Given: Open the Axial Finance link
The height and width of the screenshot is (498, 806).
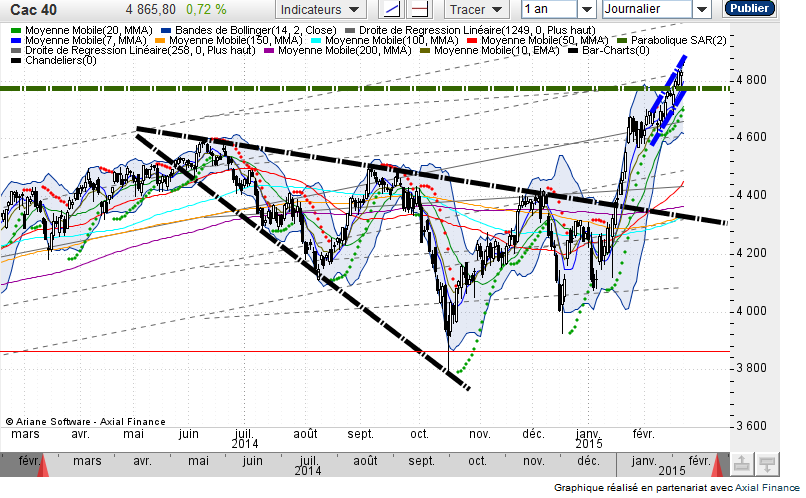Looking at the screenshot, I should [x=767, y=488].
